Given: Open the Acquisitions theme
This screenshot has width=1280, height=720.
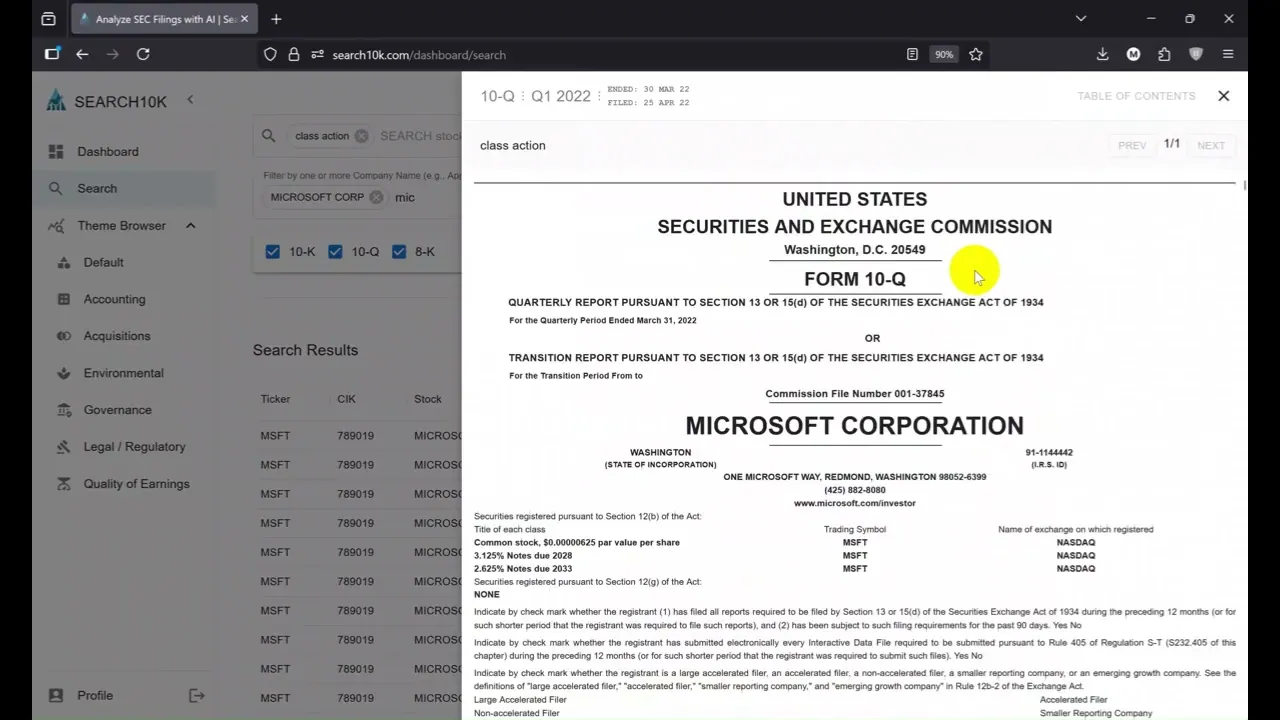Looking at the screenshot, I should point(117,336).
